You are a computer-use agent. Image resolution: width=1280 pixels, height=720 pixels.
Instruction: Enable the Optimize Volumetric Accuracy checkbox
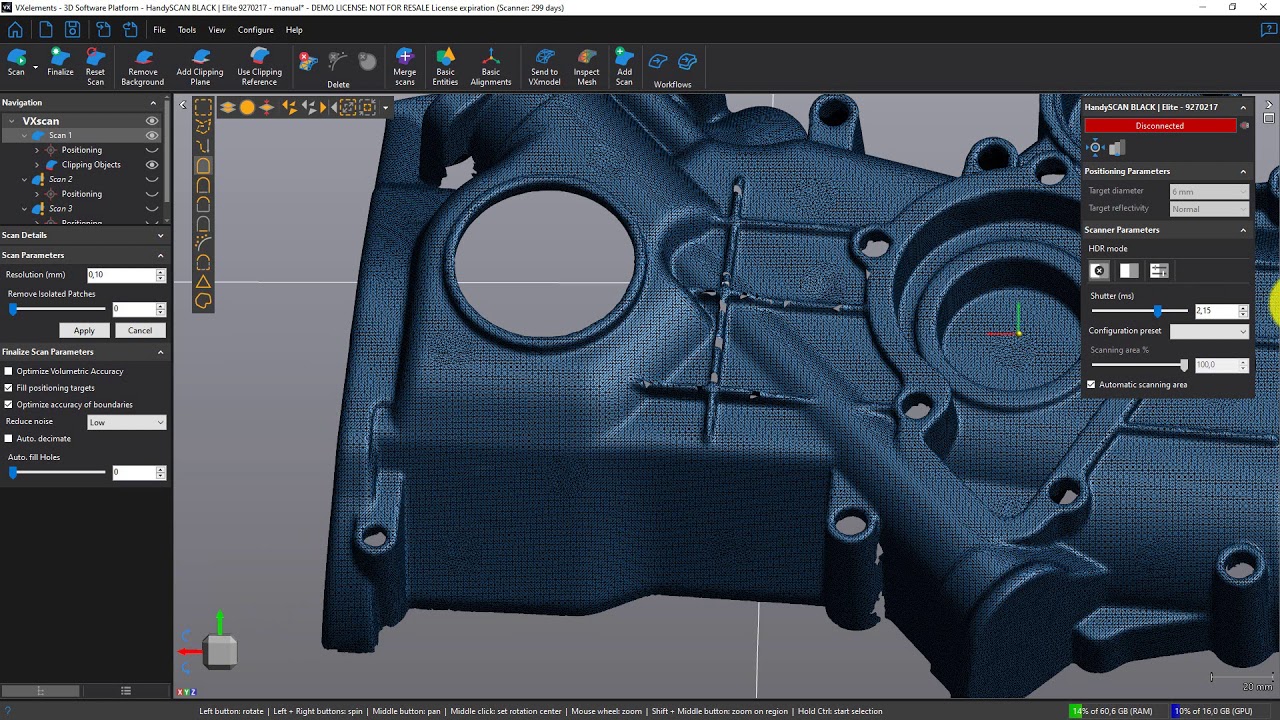(x=9, y=371)
